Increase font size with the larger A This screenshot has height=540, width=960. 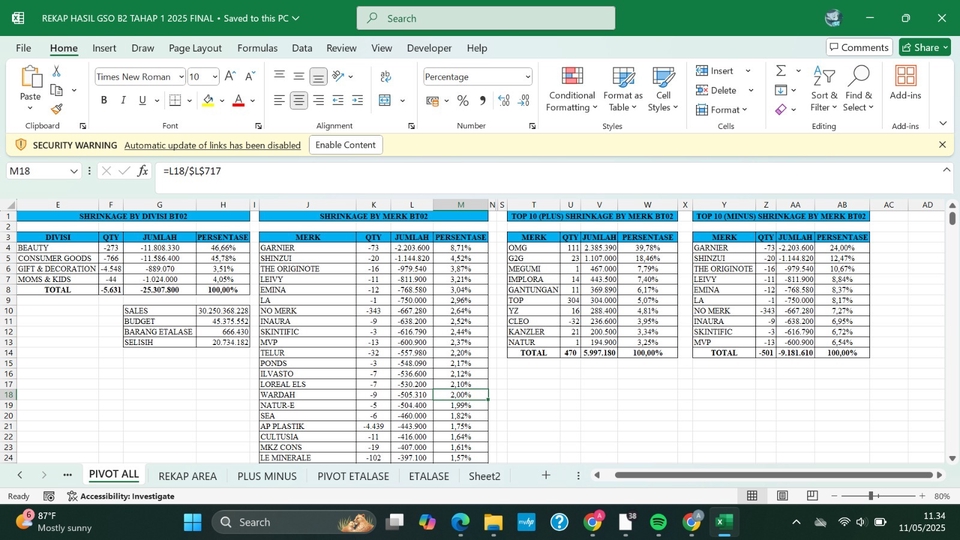tap(230, 76)
